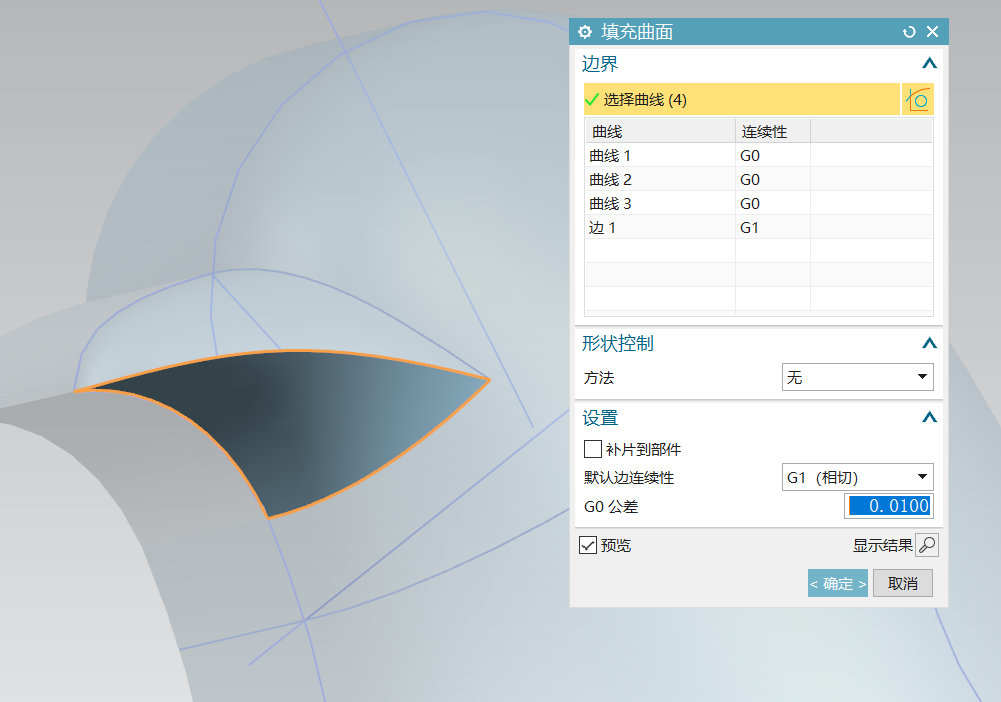The height and width of the screenshot is (702, 1001).
Task: Click the green checkmark in 选择曲线 field
Action: pyautogui.click(x=593, y=99)
